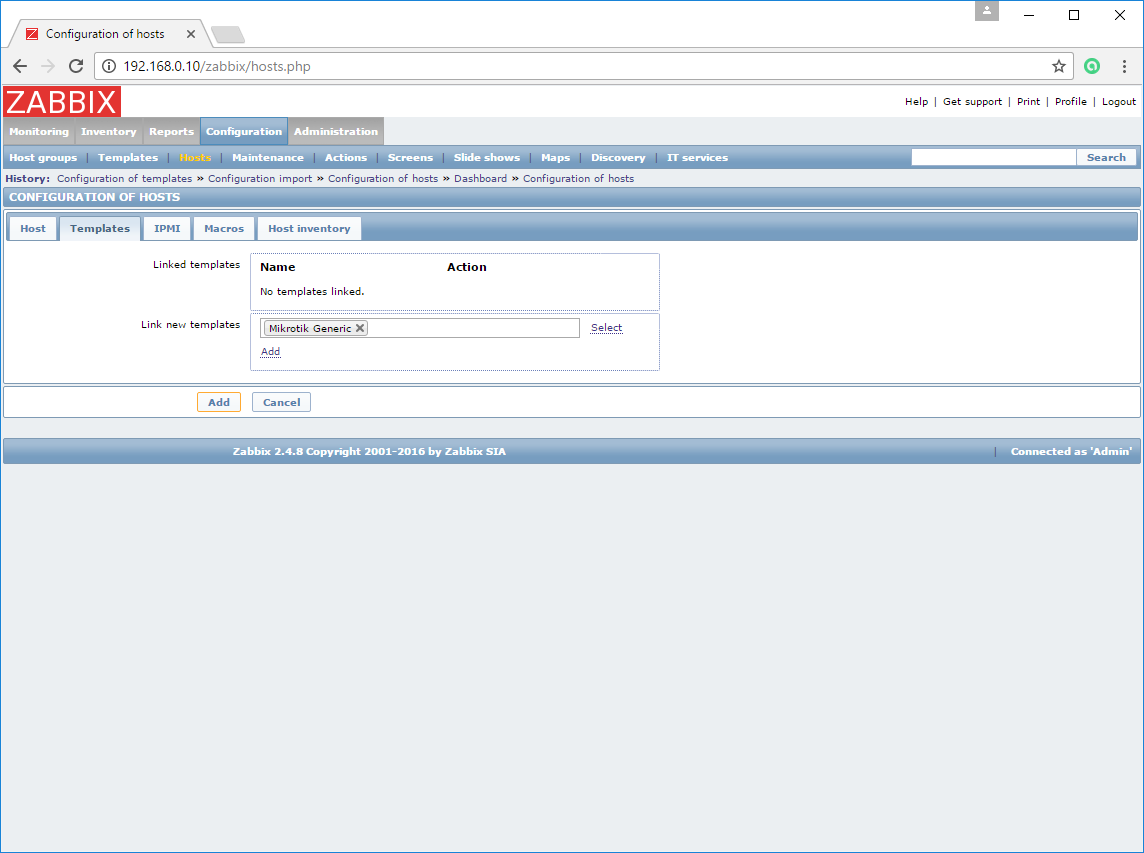The height and width of the screenshot is (853, 1144).
Task: Open the Monitoring menu
Action: click(39, 131)
